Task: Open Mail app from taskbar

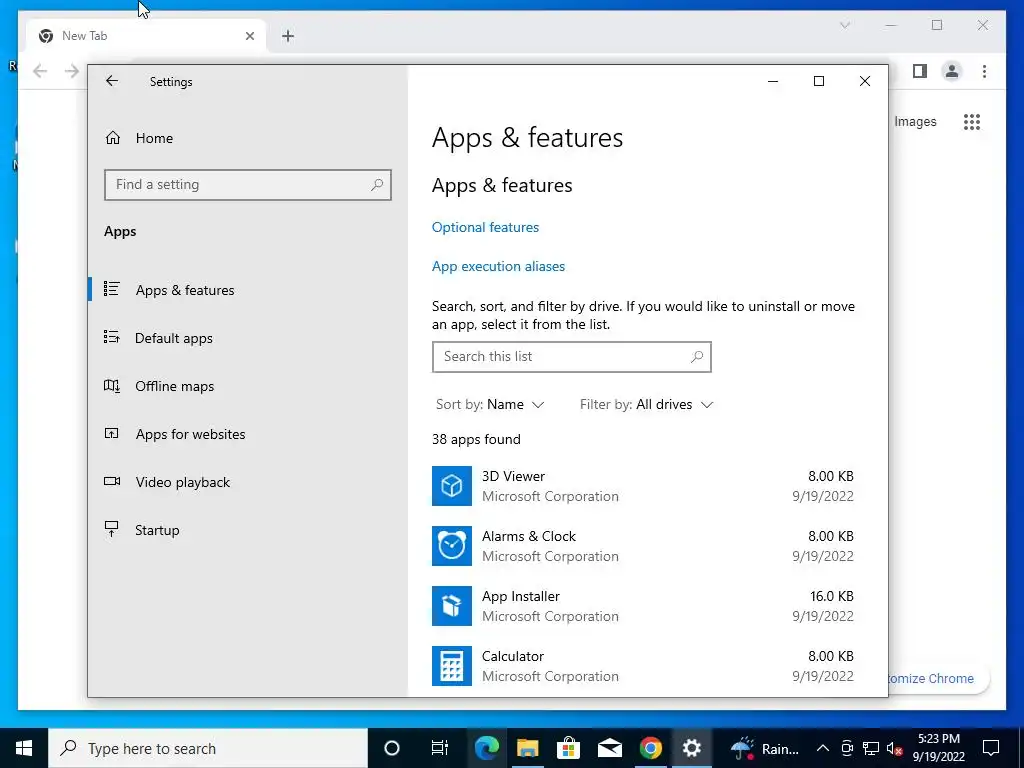Action: 609,748
